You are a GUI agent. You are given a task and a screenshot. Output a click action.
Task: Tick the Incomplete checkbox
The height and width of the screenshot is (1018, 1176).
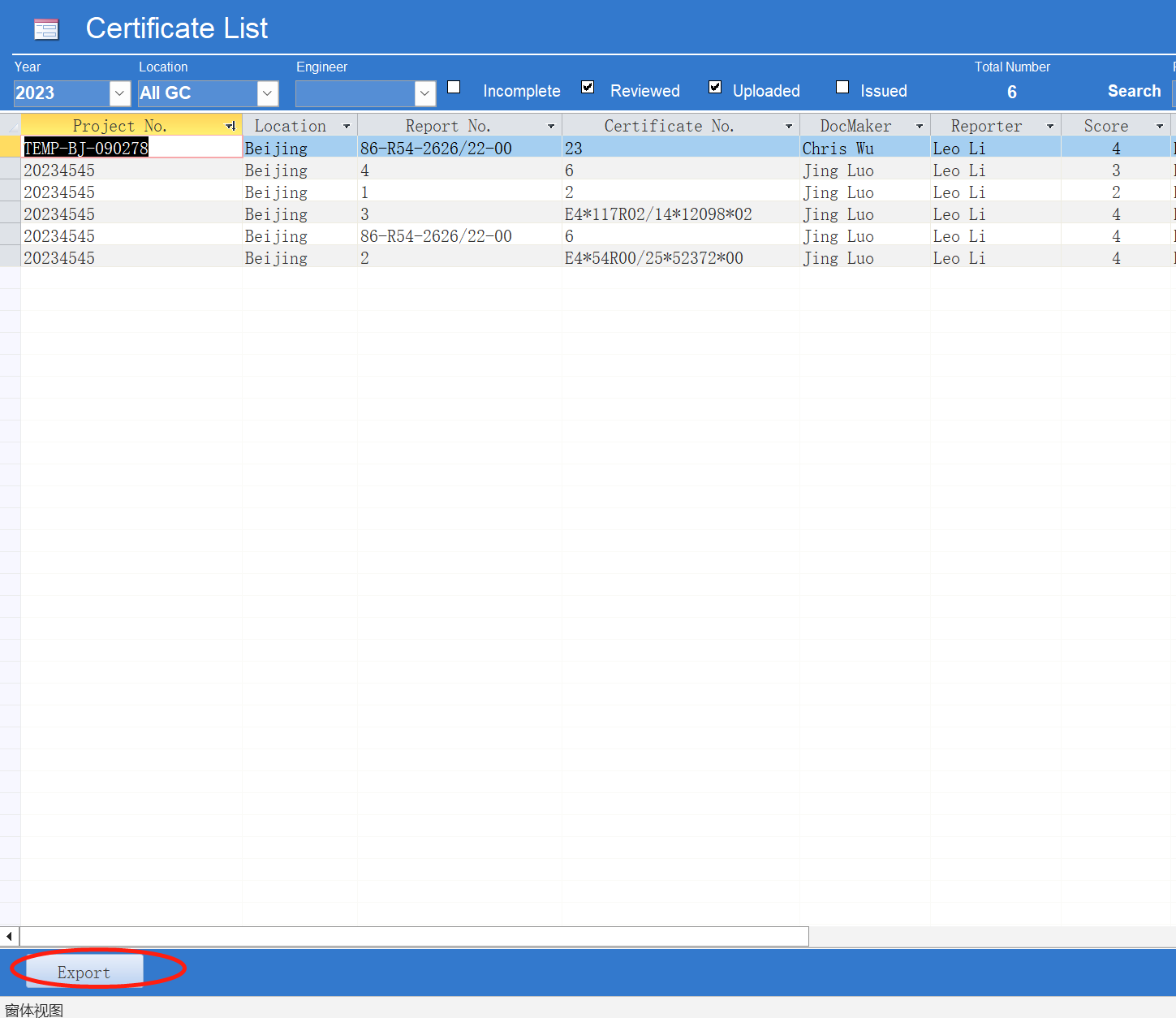[454, 87]
